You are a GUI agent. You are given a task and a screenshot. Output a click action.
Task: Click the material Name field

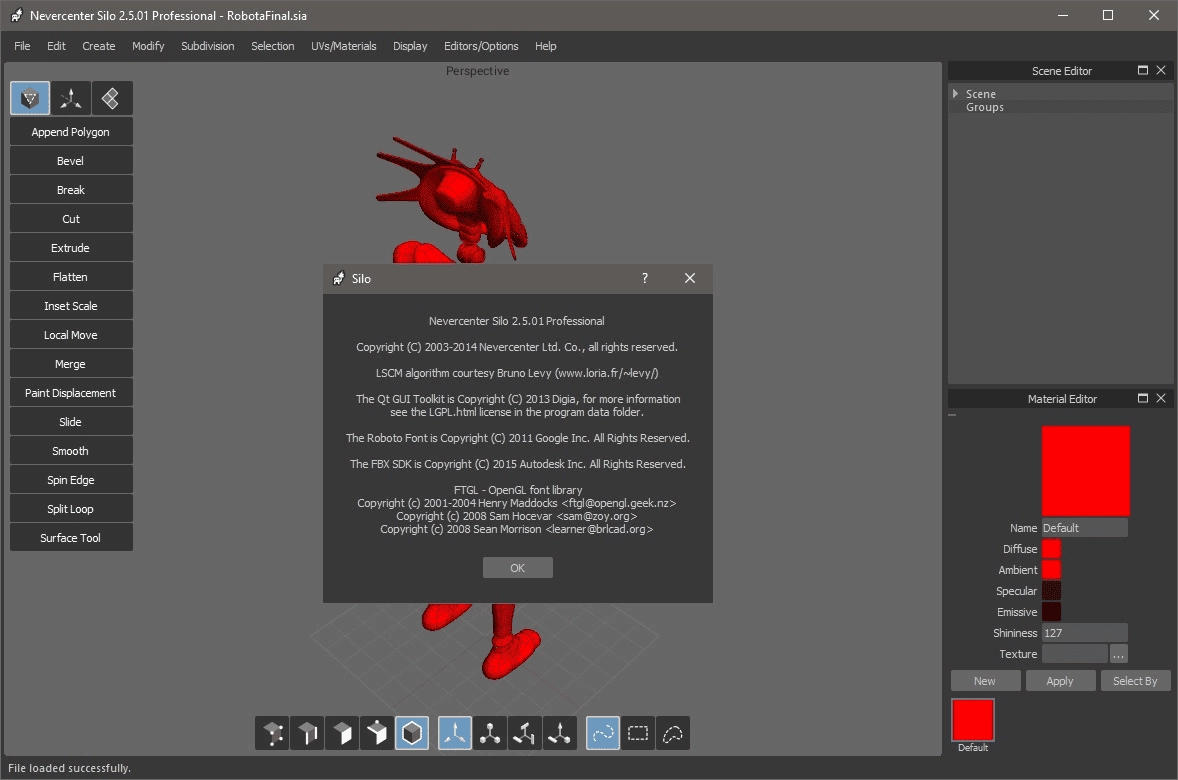1084,528
